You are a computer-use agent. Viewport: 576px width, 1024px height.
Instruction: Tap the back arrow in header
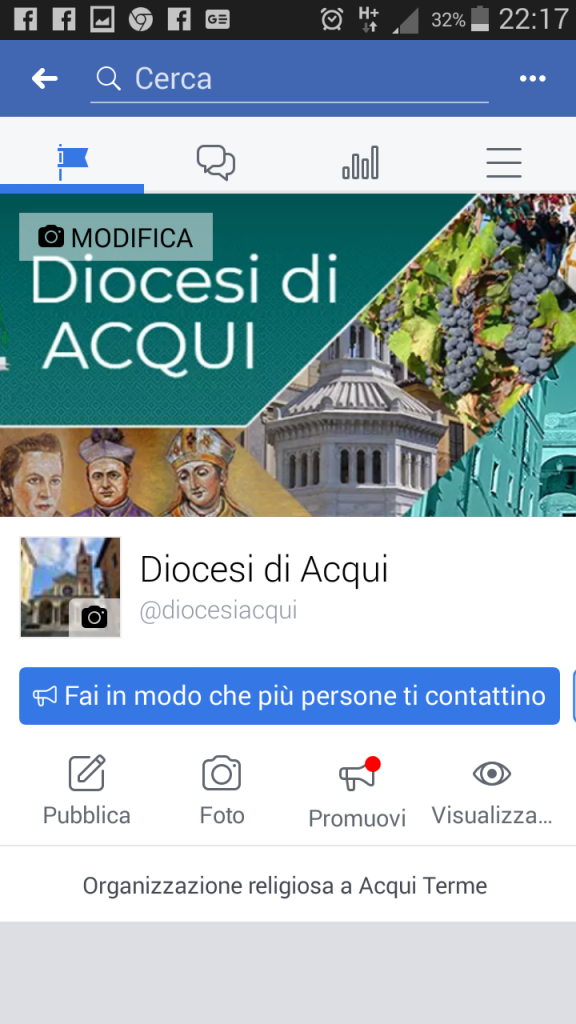(x=44, y=79)
